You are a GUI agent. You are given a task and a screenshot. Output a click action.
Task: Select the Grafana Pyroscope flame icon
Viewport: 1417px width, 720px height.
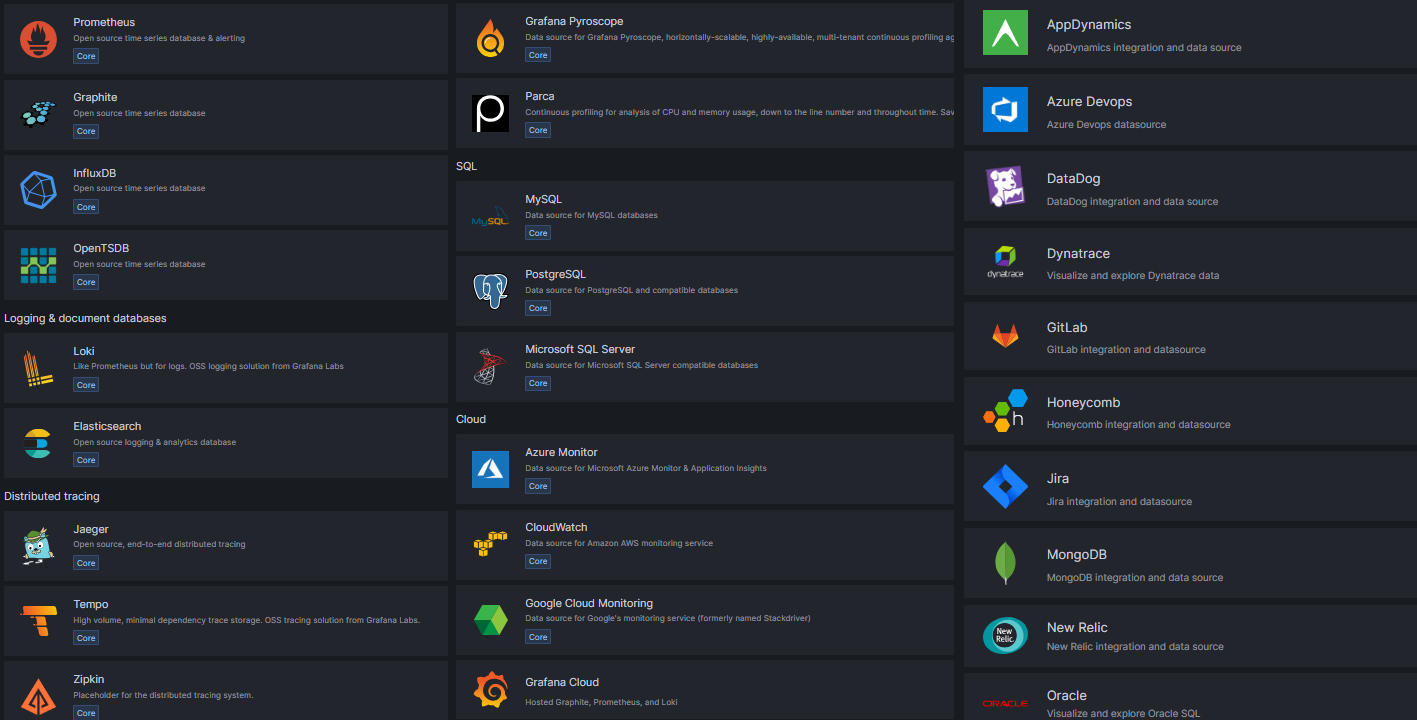coord(490,38)
